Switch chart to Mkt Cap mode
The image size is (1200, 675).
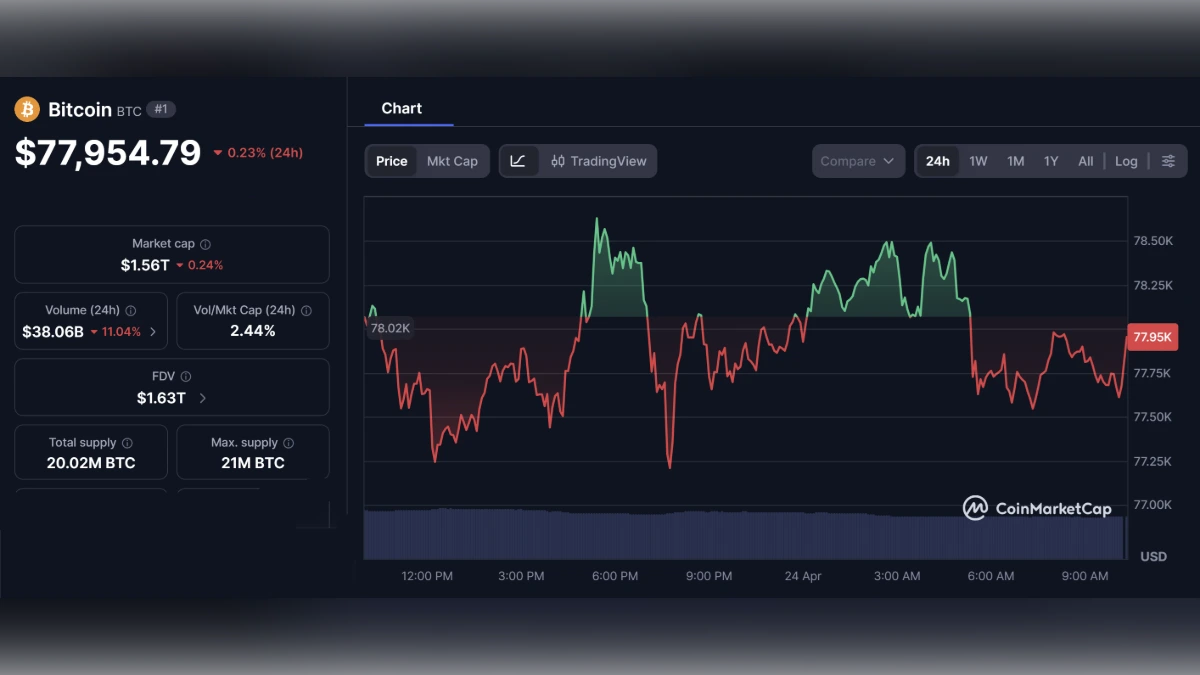pos(452,161)
